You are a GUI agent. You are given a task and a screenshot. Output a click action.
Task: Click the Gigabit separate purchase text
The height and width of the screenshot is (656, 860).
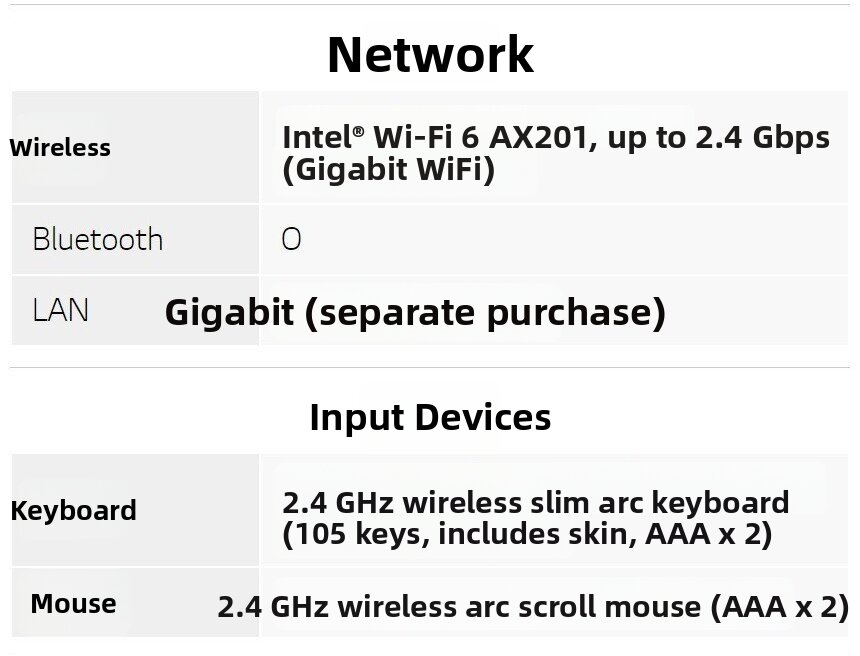point(415,313)
